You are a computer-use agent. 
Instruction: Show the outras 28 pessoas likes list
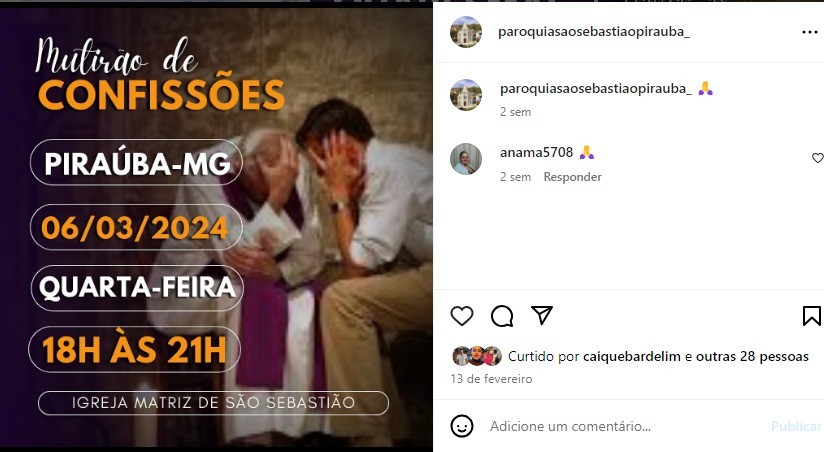[x=752, y=356]
